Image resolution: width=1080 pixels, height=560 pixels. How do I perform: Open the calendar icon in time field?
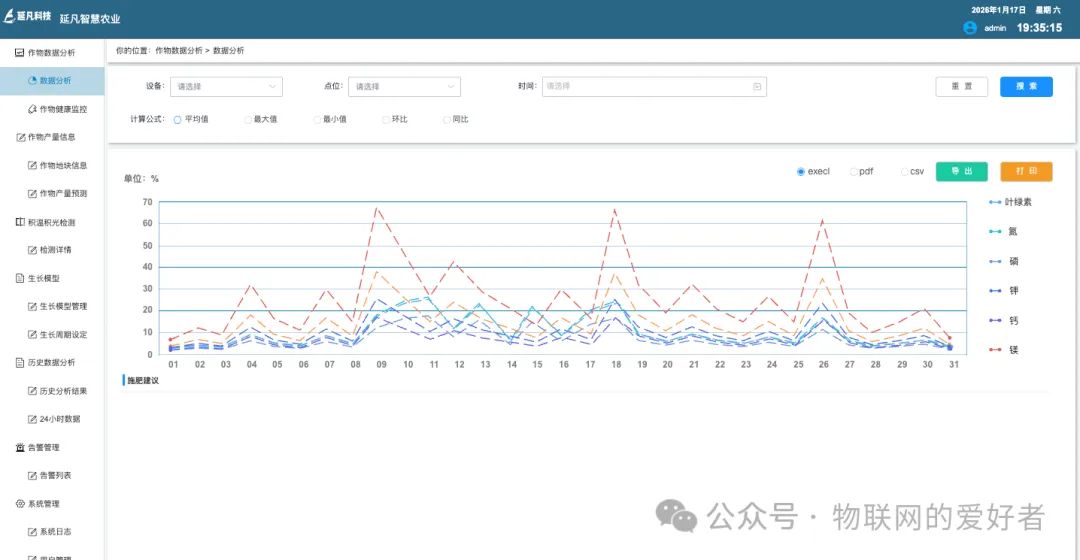click(756, 87)
